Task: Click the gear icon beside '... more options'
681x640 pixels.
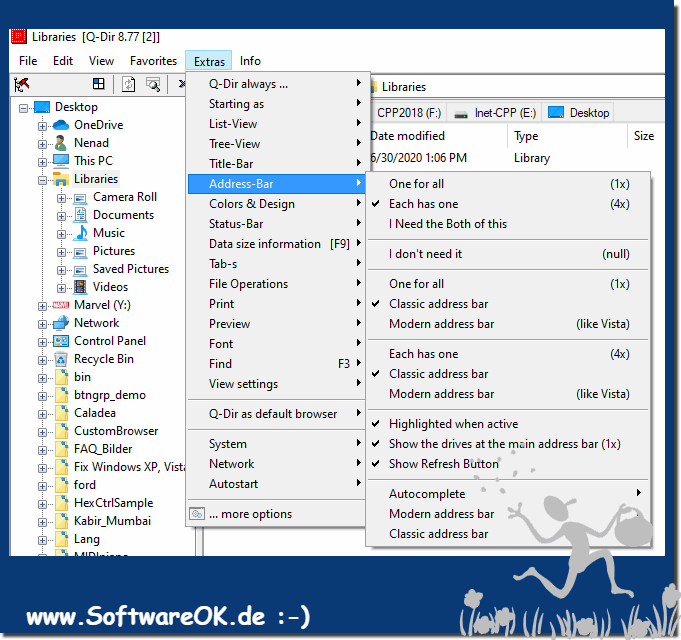Action: [x=197, y=514]
